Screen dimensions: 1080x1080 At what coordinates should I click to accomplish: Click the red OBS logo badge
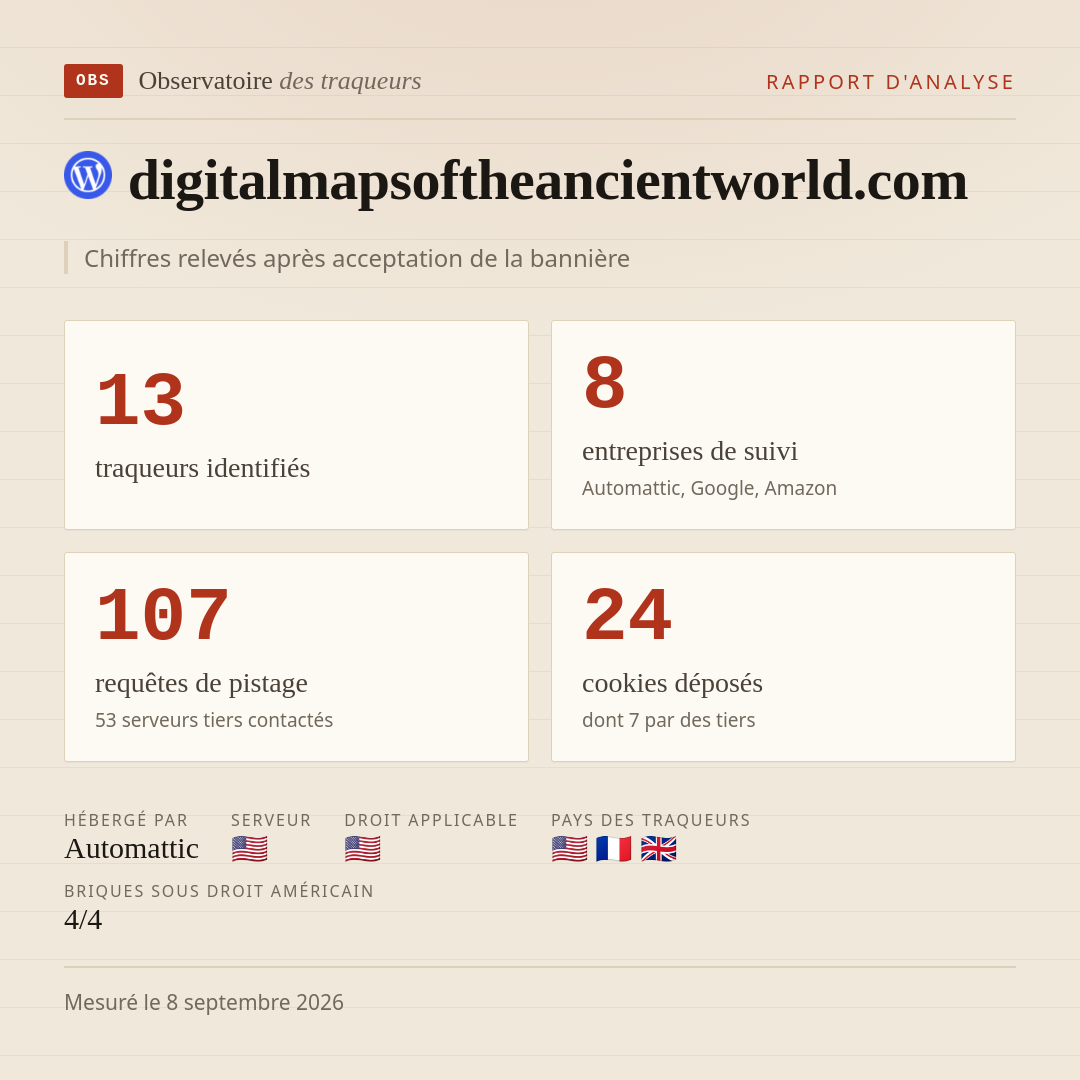tap(93, 81)
